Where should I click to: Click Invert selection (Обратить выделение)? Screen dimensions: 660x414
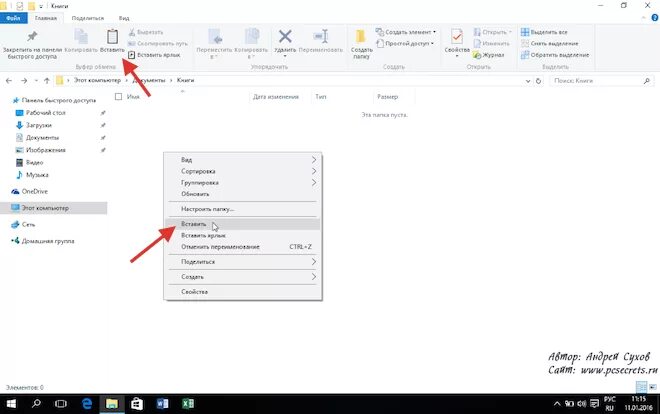pyautogui.click(x=555, y=55)
